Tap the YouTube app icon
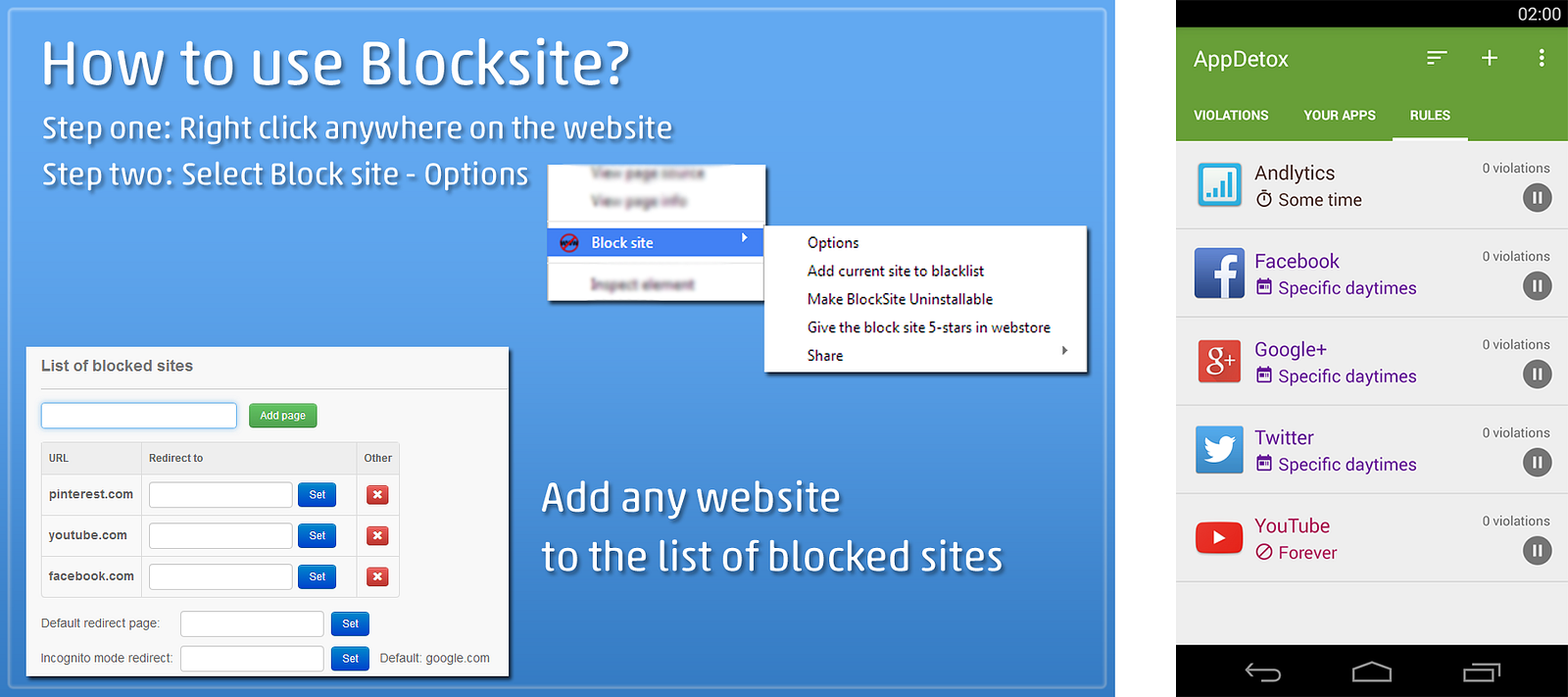 [1219, 537]
